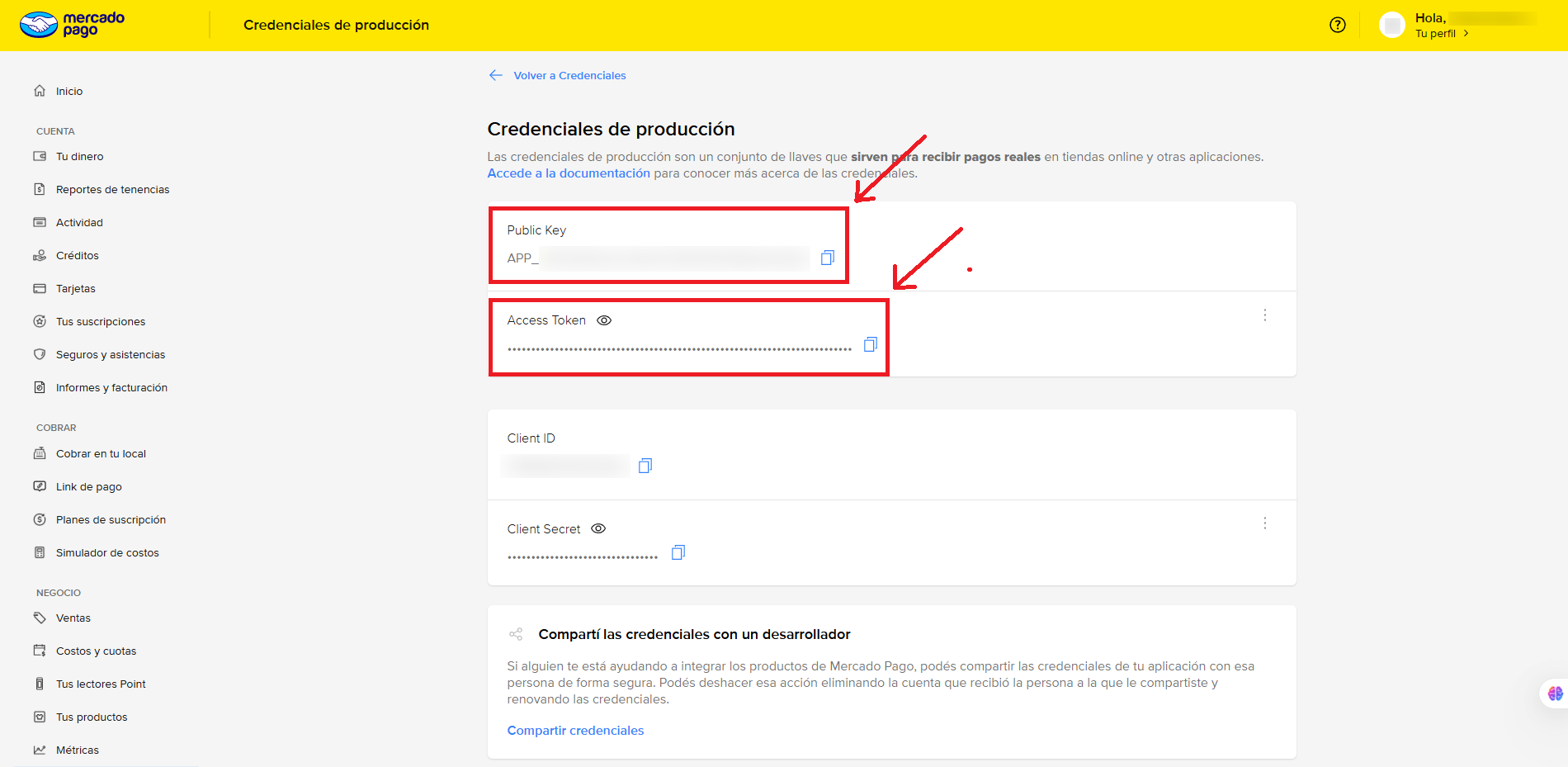Follow the Volver a Credenciales link

click(569, 76)
